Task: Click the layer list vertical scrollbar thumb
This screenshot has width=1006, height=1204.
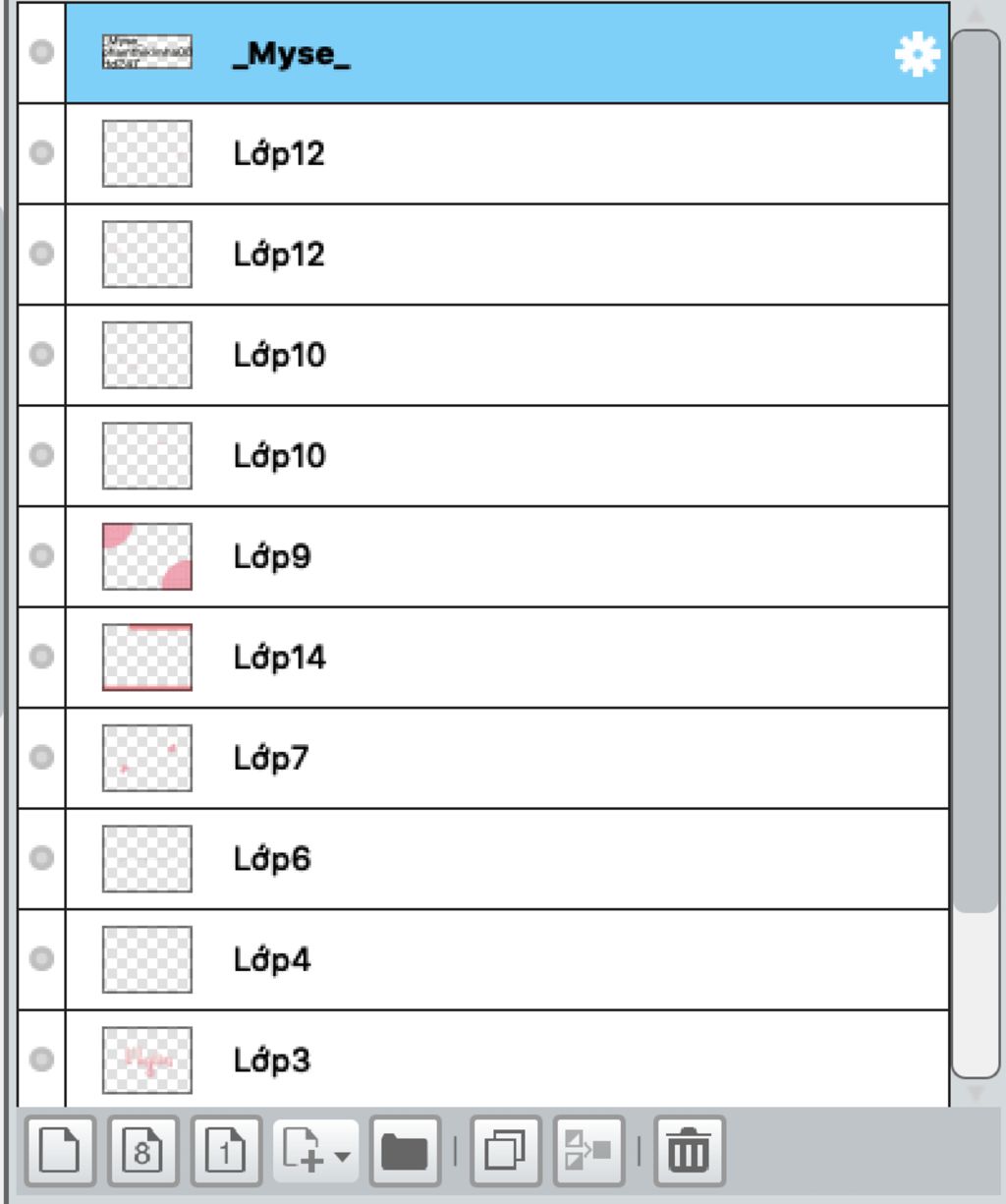Action: (976, 471)
